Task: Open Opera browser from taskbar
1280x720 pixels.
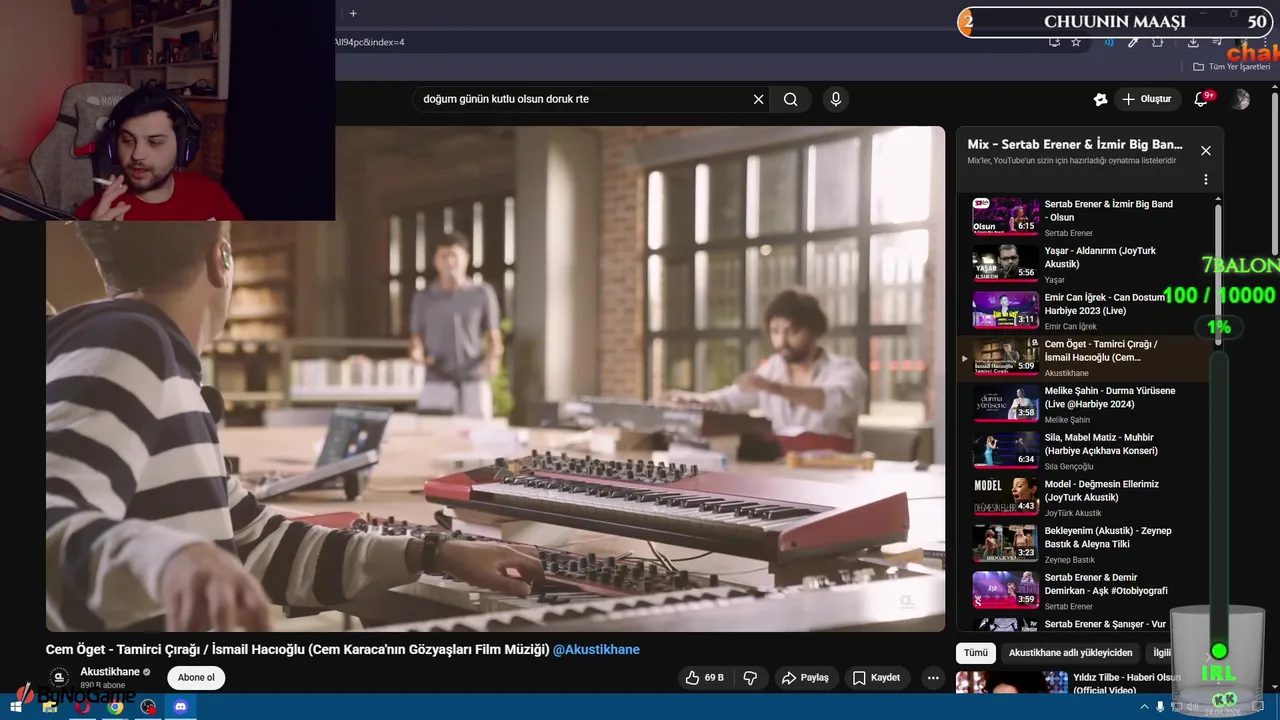Action: tap(83, 707)
